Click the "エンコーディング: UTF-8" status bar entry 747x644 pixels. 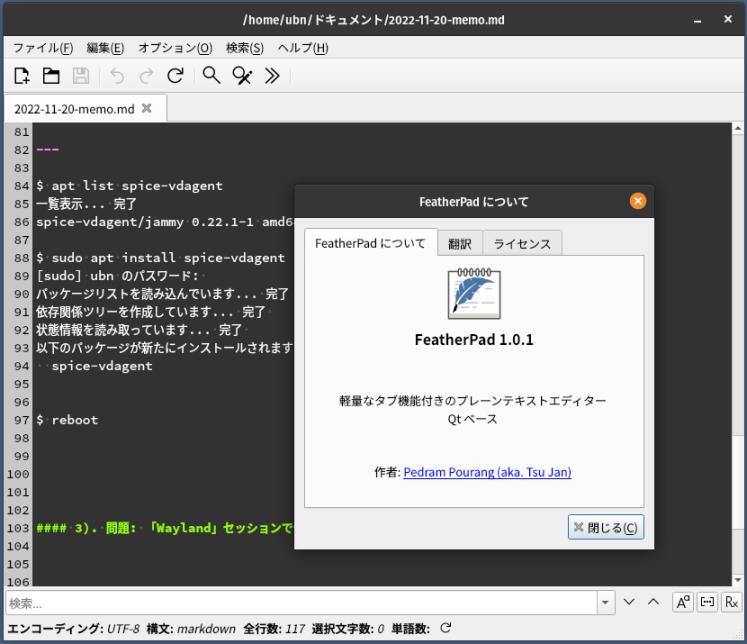coord(74,629)
